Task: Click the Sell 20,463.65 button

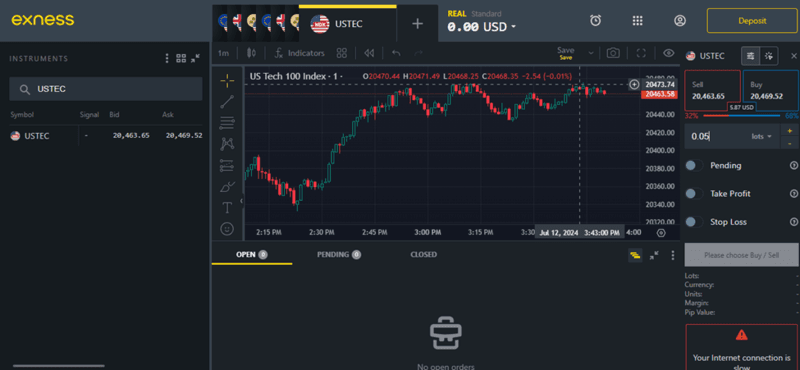Action: click(x=712, y=90)
